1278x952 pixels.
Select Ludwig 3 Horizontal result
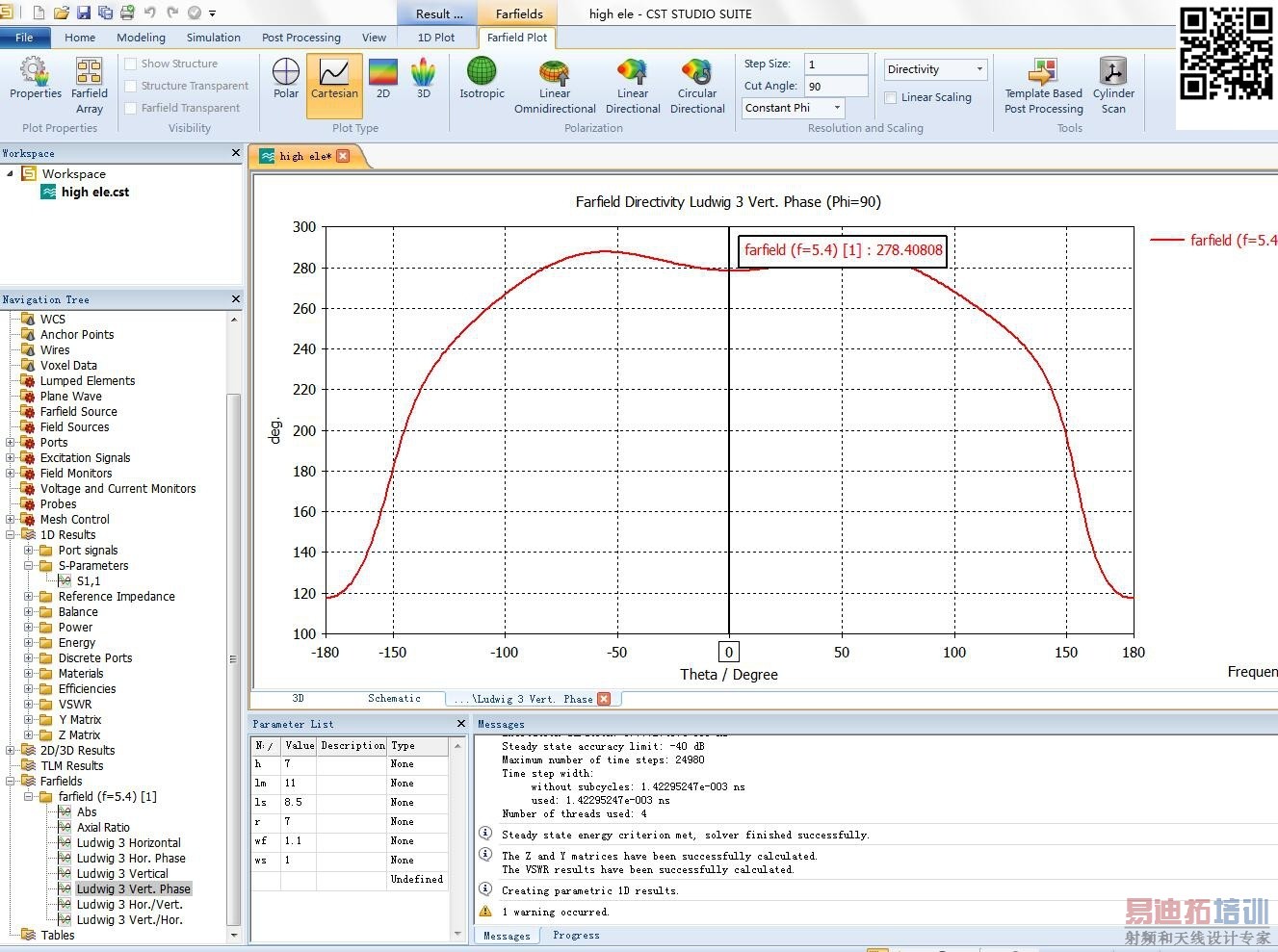[x=128, y=843]
